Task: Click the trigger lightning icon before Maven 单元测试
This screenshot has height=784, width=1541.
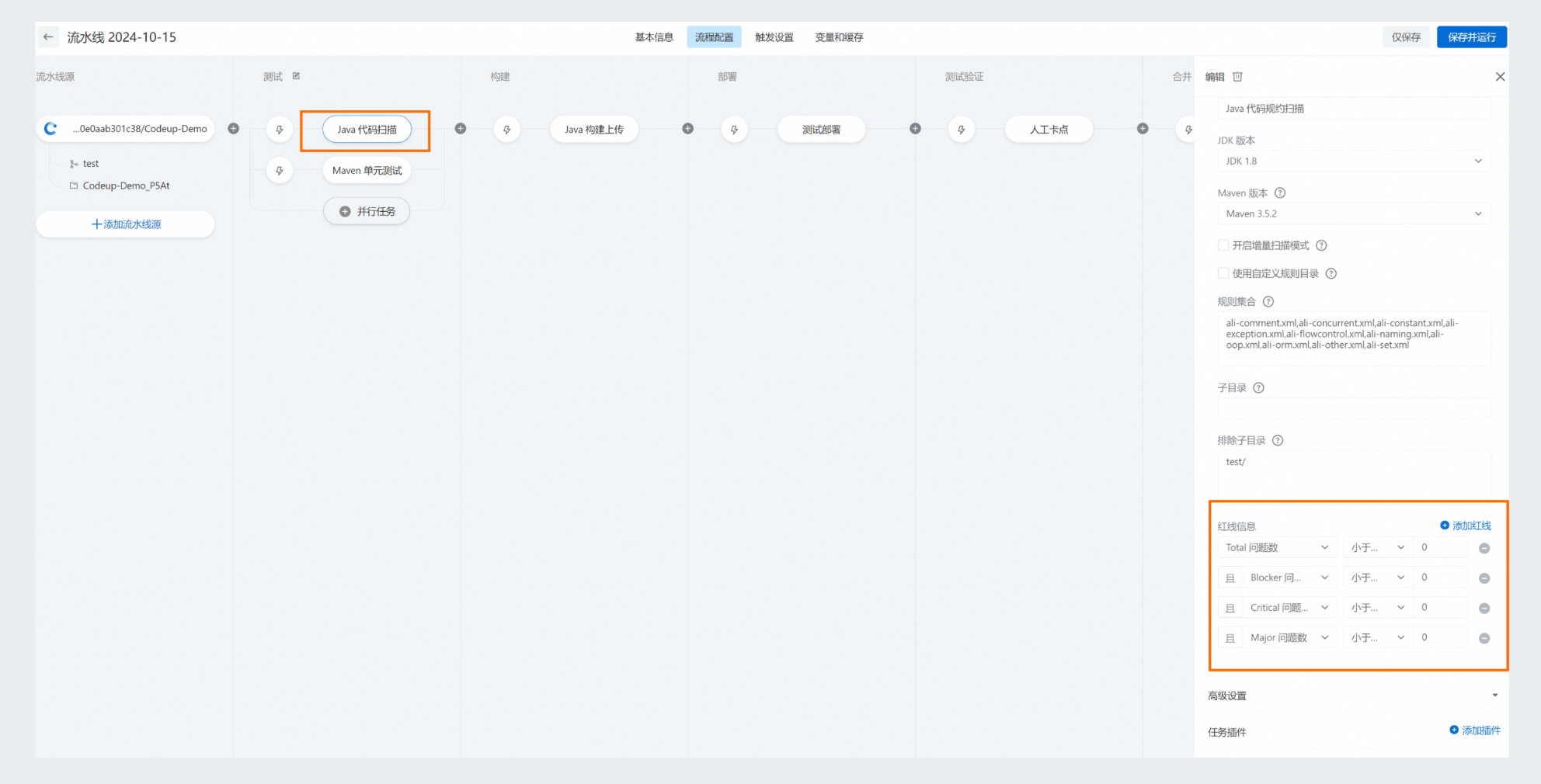Action: point(280,171)
